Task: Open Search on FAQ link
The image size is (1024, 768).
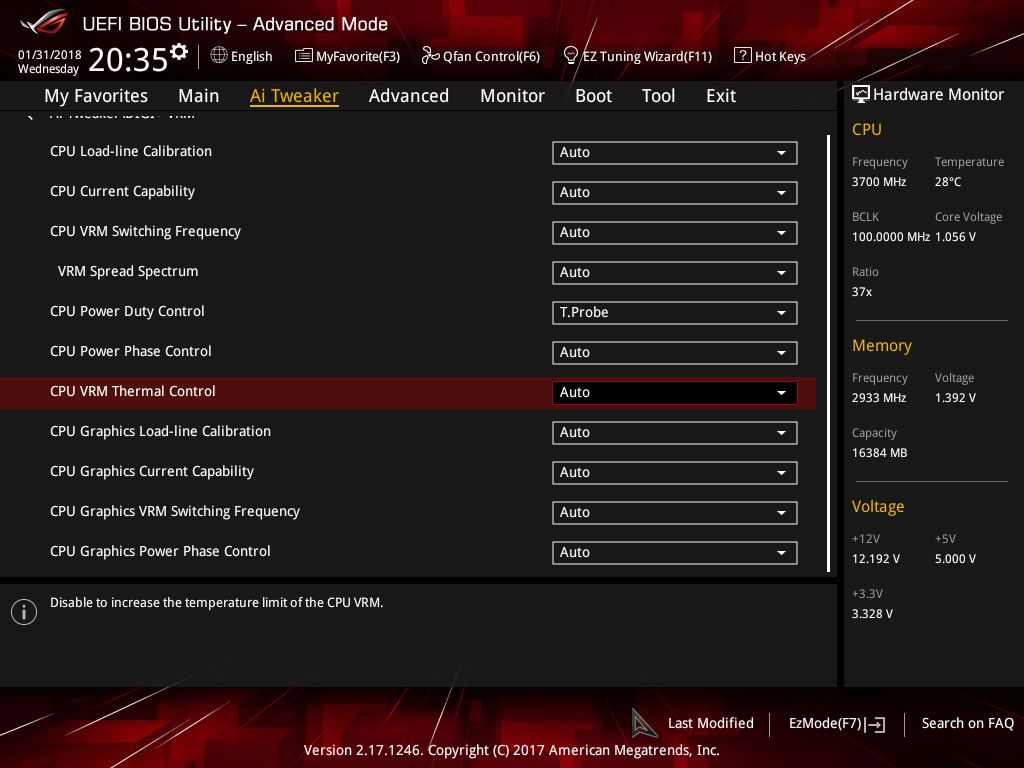Action: tap(967, 723)
